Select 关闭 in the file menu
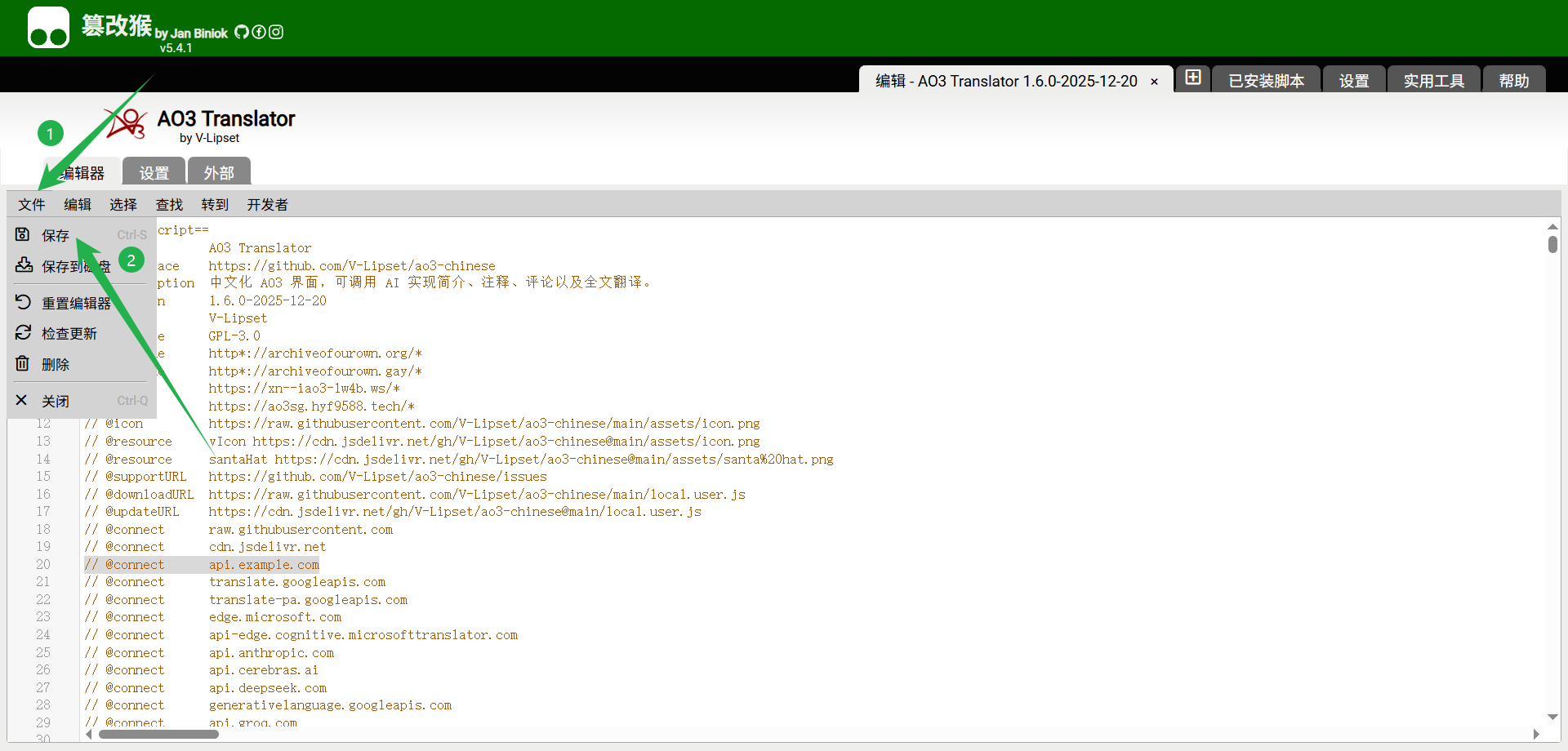Image resolution: width=1568 pixels, height=751 pixels. [56, 401]
